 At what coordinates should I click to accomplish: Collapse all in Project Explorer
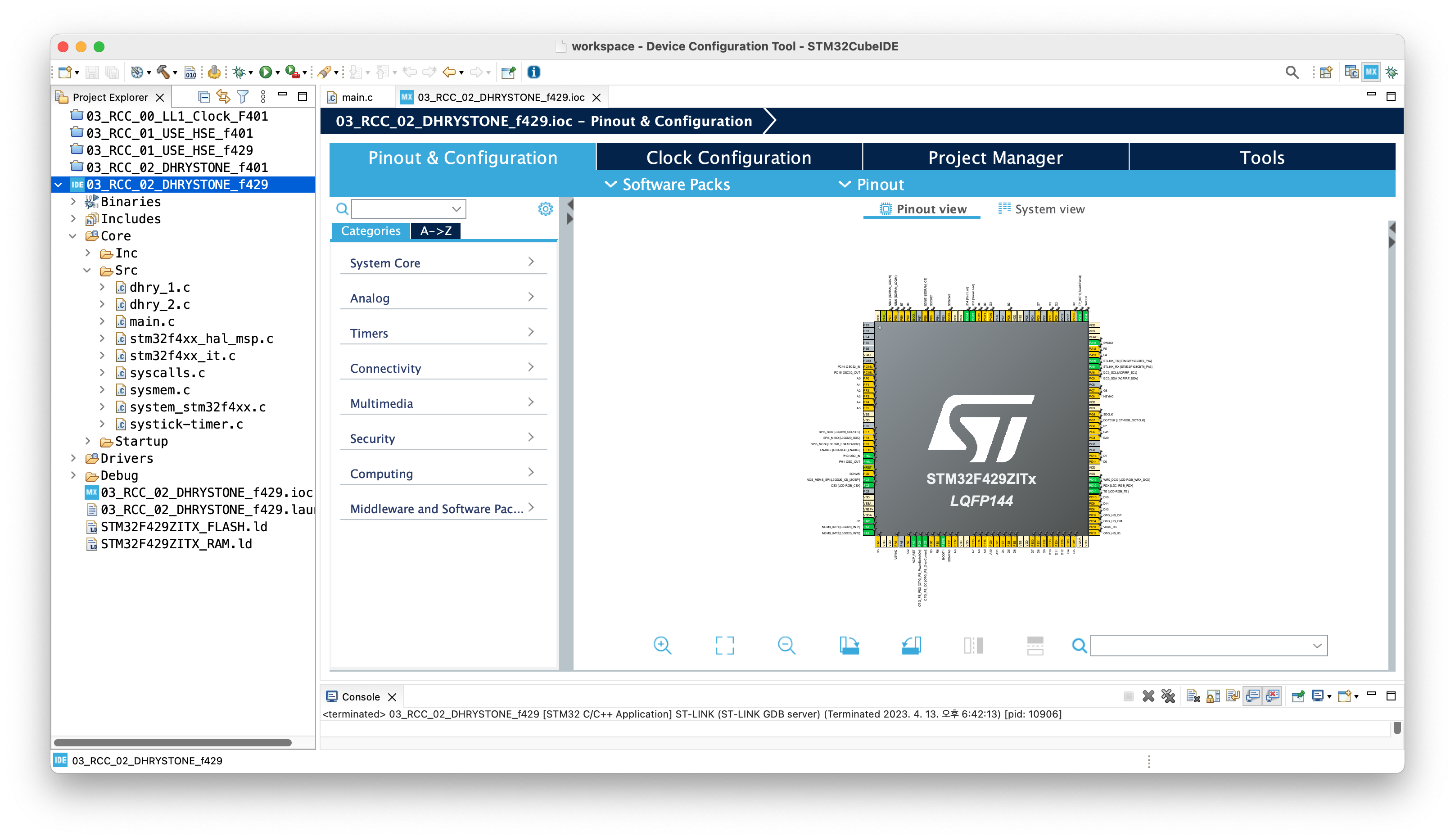coord(203,96)
